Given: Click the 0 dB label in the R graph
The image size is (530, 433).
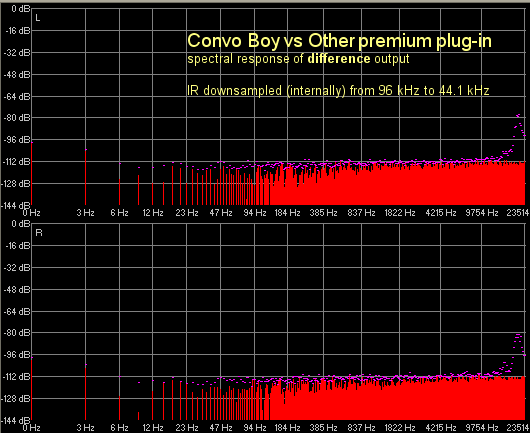Looking at the screenshot, I should click(21, 224).
